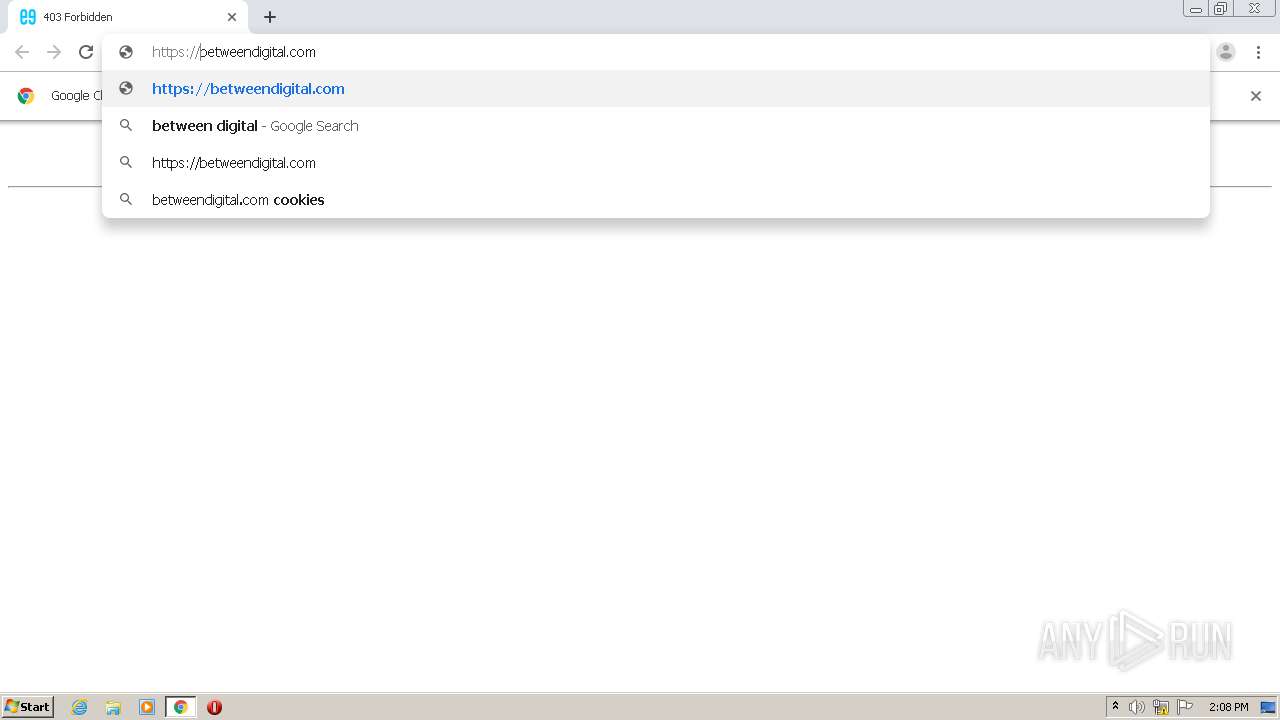Image resolution: width=1280 pixels, height=720 pixels.
Task: Launch Internet Explorer from taskbar
Action: pos(80,707)
